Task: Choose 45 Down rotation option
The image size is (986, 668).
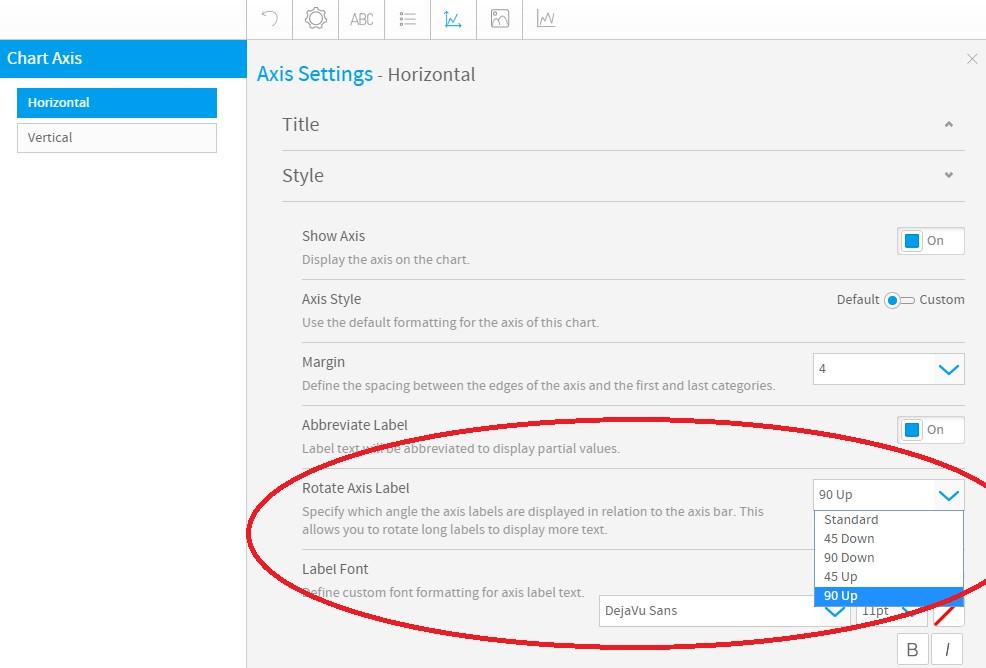Action: pyautogui.click(x=889, y=538)
